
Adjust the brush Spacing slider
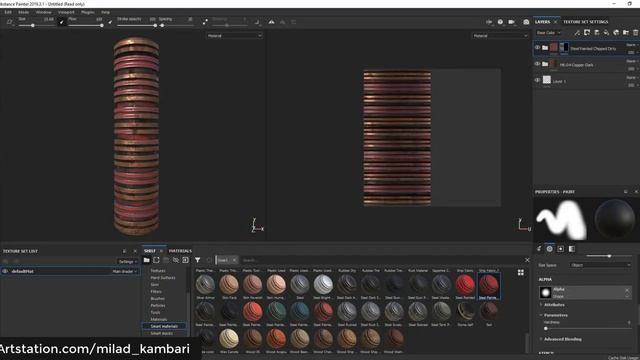tap(176, 25)
